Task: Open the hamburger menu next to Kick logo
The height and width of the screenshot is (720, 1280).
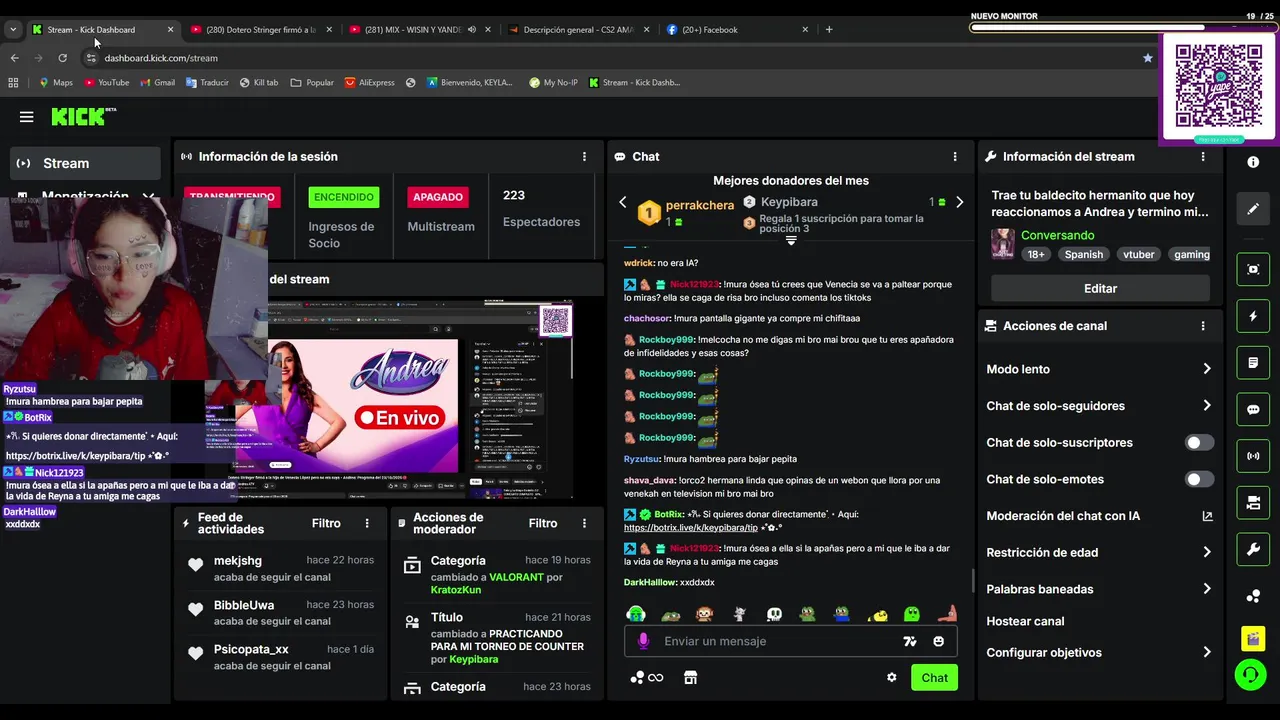Action: [26, 117]
